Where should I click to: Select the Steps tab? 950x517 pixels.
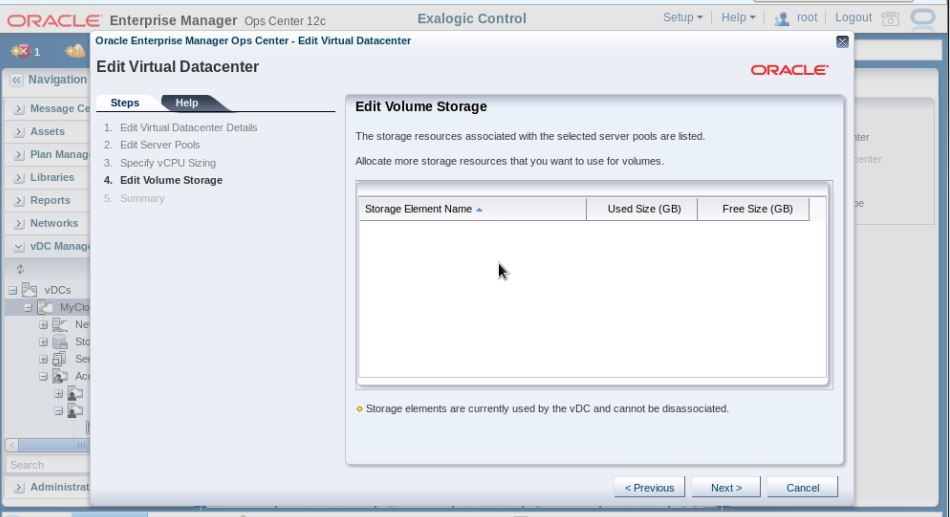click(x=125, y=103)
